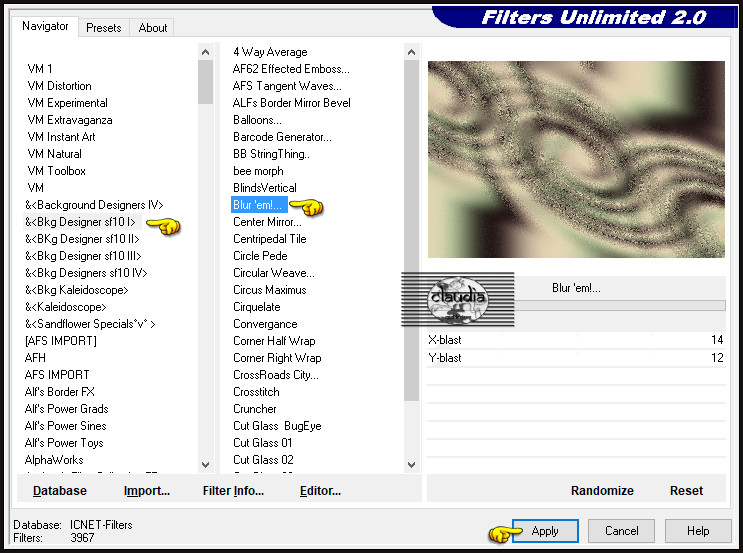Select &<Bkg Kaleidoscope> category
743x553 pixels.
tap(76, 290)
